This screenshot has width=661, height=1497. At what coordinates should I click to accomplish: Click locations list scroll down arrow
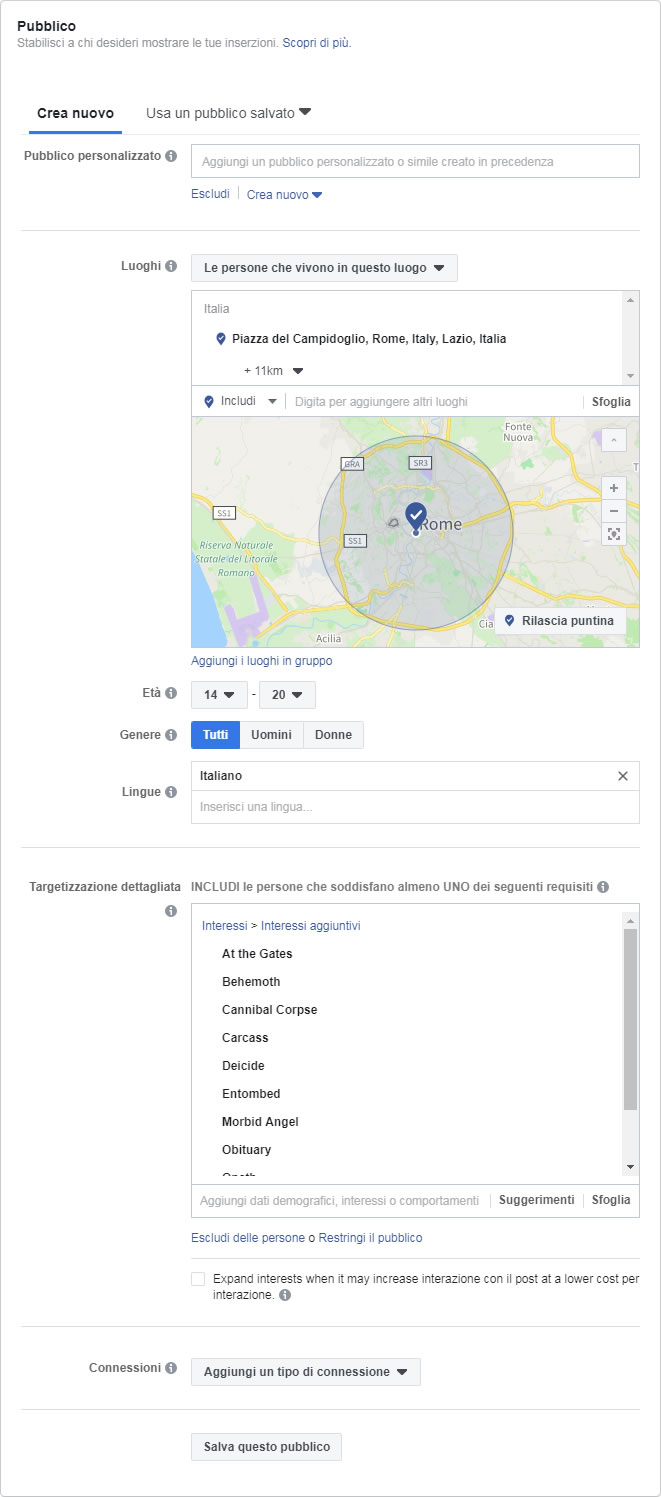pyautogui.click(x=630, y=375)
